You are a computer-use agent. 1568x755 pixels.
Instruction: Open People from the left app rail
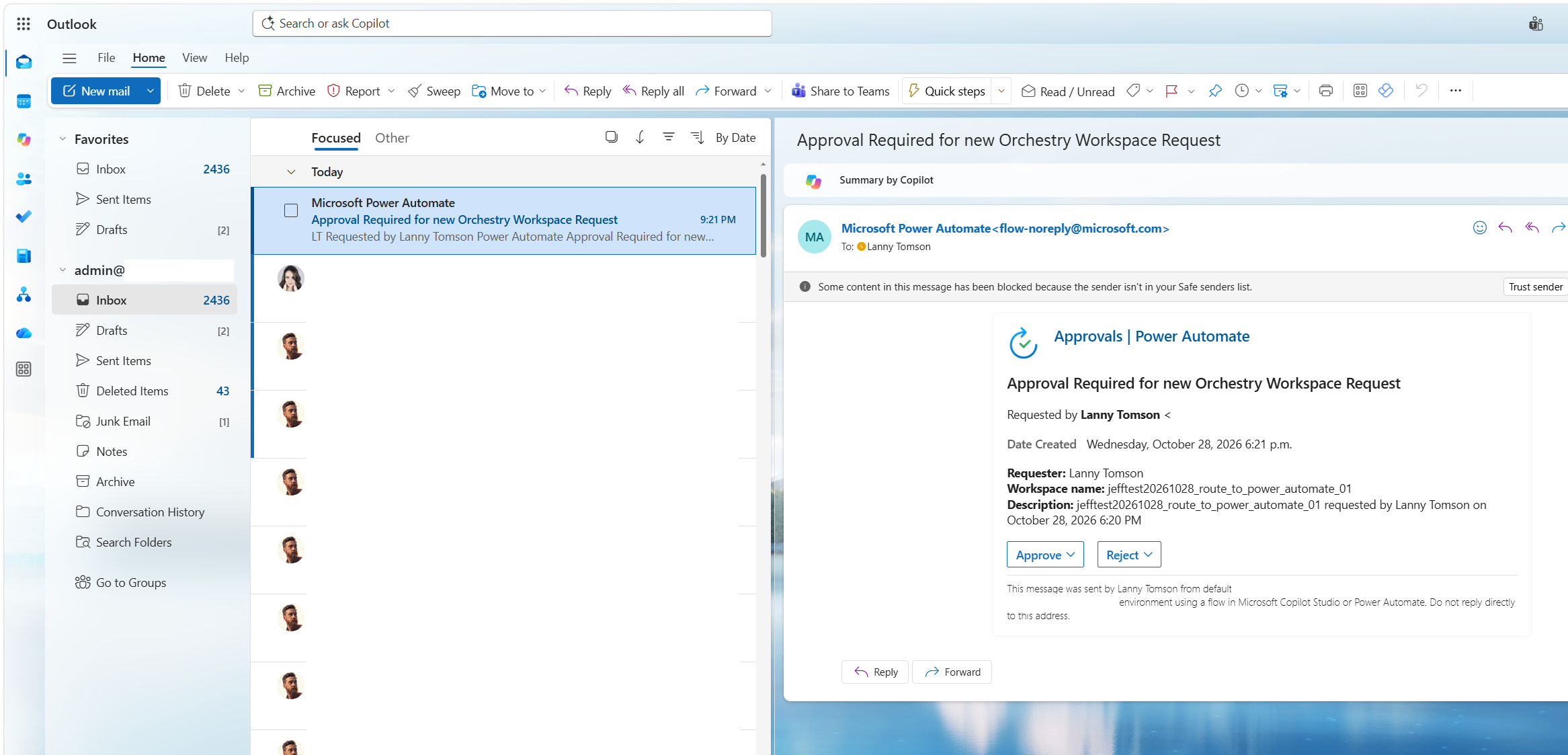tap(24, 178)
